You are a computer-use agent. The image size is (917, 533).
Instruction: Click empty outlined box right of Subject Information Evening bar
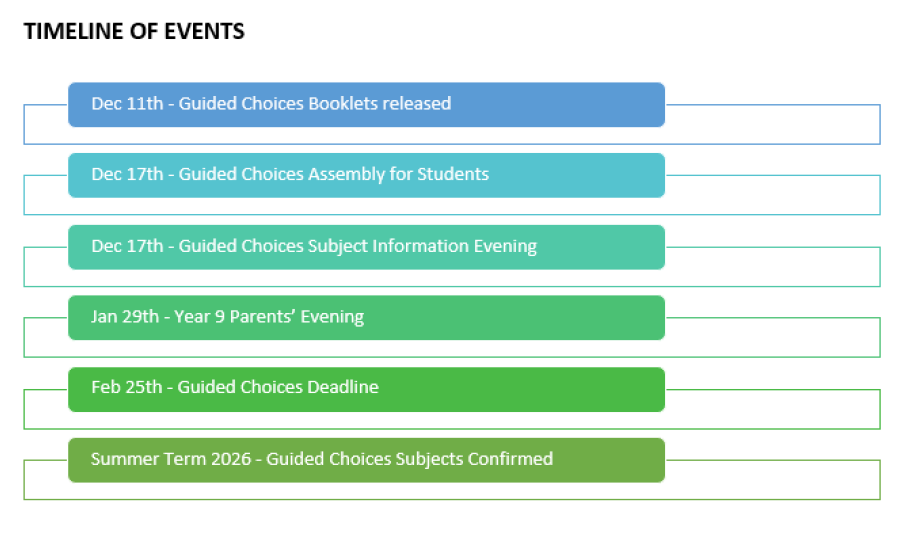[772, 267]
